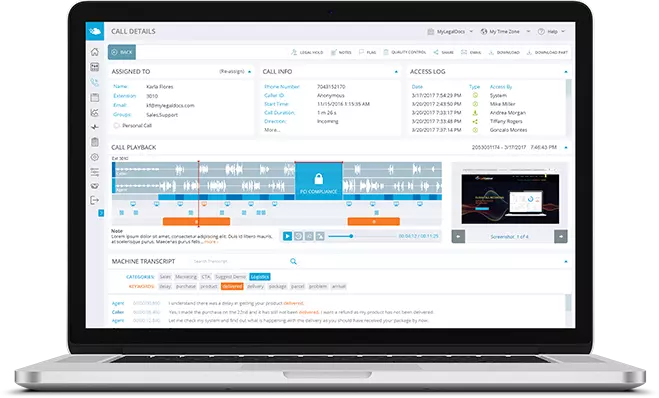Open the calendar sidebar icon
The image size is (659, 398).
point(95,98)
